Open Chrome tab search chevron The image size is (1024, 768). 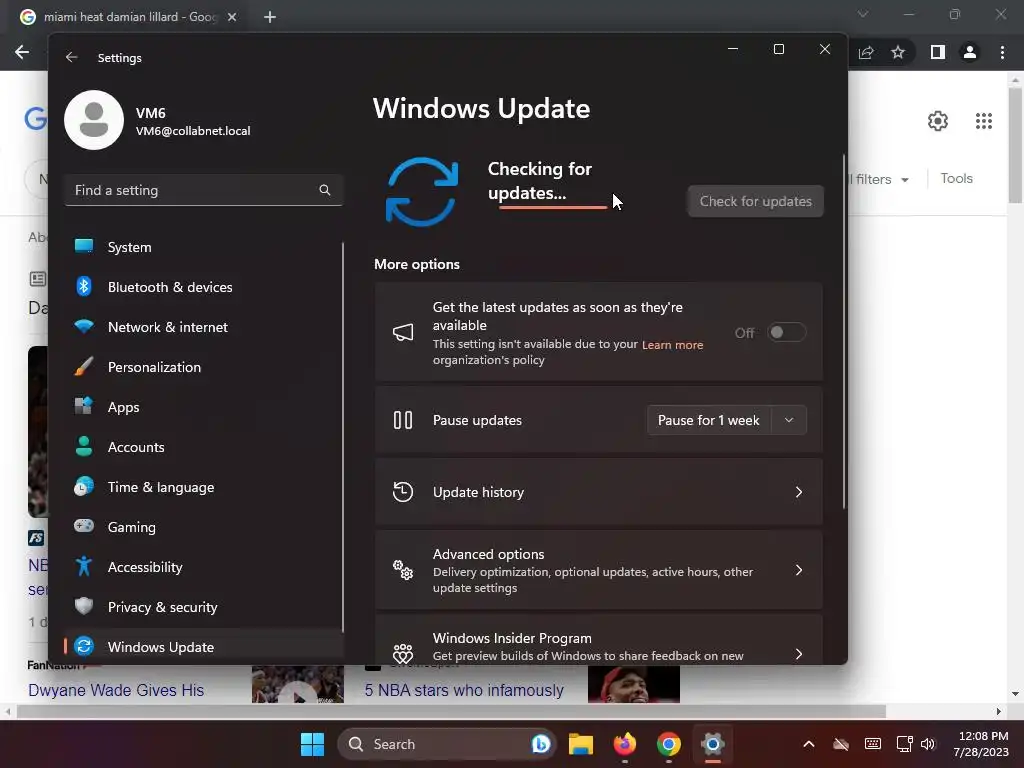[863, 14]
